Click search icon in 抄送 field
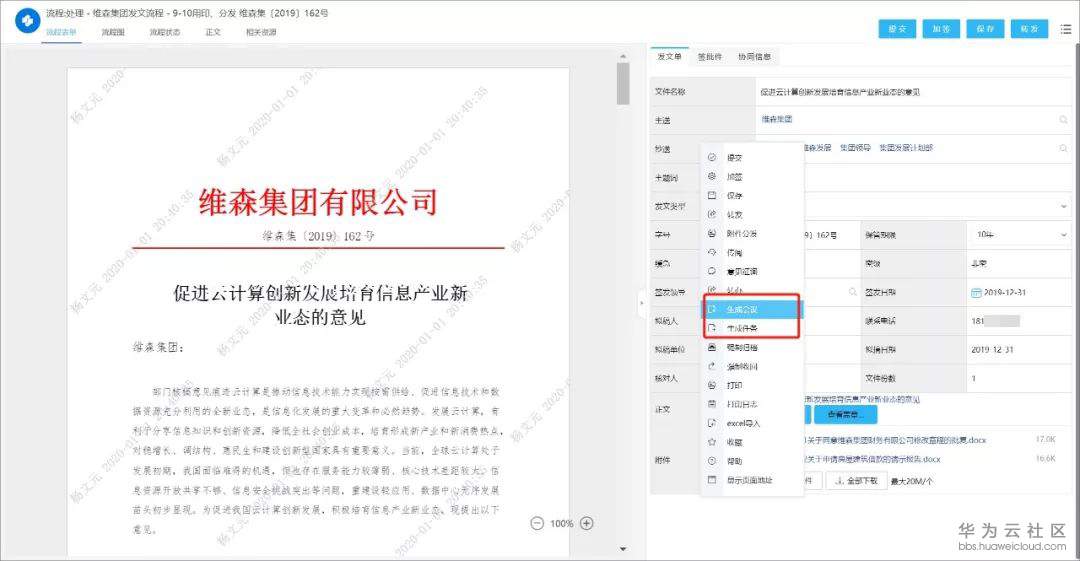Viewport: 1080px width, 561px height. [x=1064, y=148]
